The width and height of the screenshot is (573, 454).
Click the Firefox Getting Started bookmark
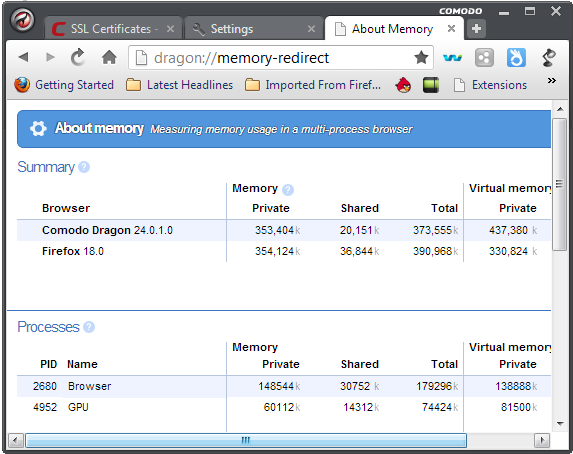pyautogui.click(x=64, y=85)
